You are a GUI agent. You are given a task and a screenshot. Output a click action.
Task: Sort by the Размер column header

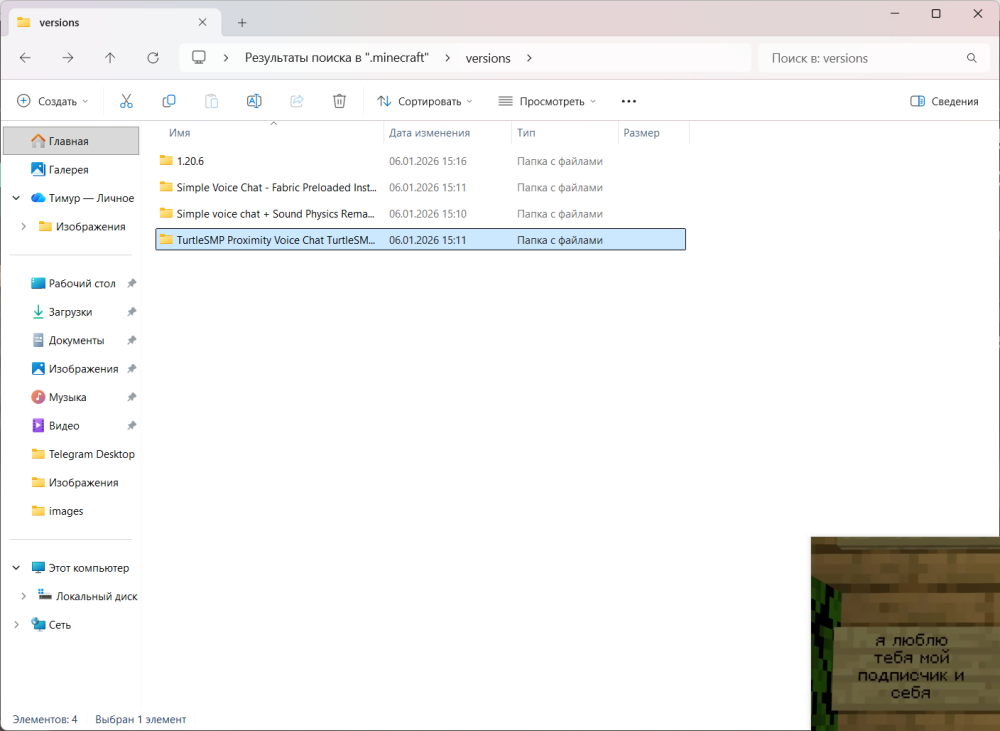click(642, 133)
